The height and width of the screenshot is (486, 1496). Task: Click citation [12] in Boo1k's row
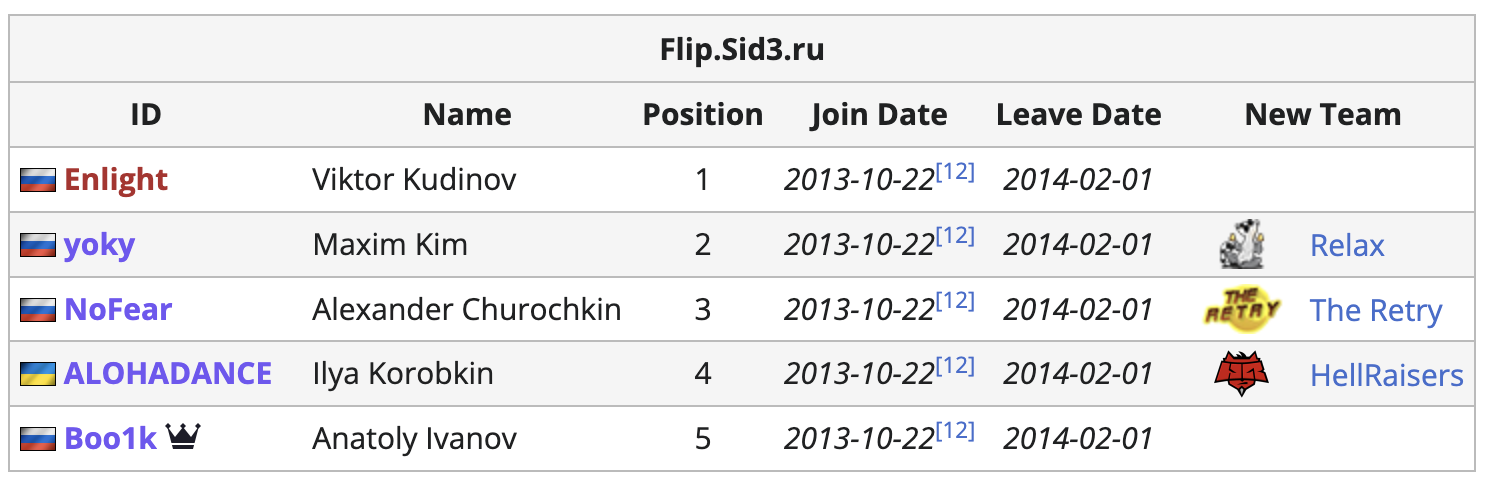(x=955, y=430)
